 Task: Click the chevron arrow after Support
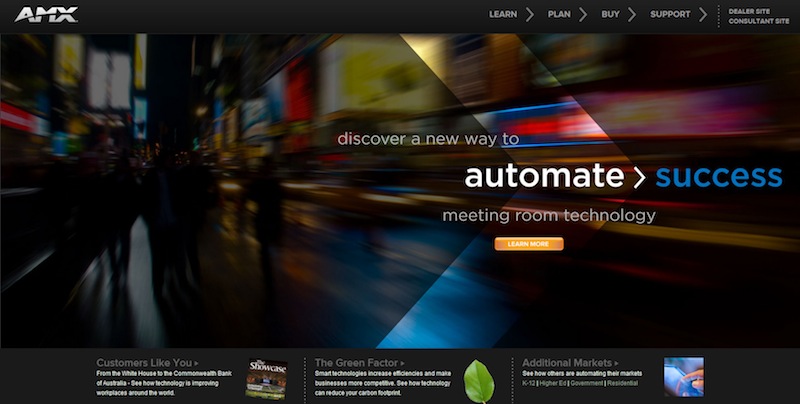click(703, 15)
